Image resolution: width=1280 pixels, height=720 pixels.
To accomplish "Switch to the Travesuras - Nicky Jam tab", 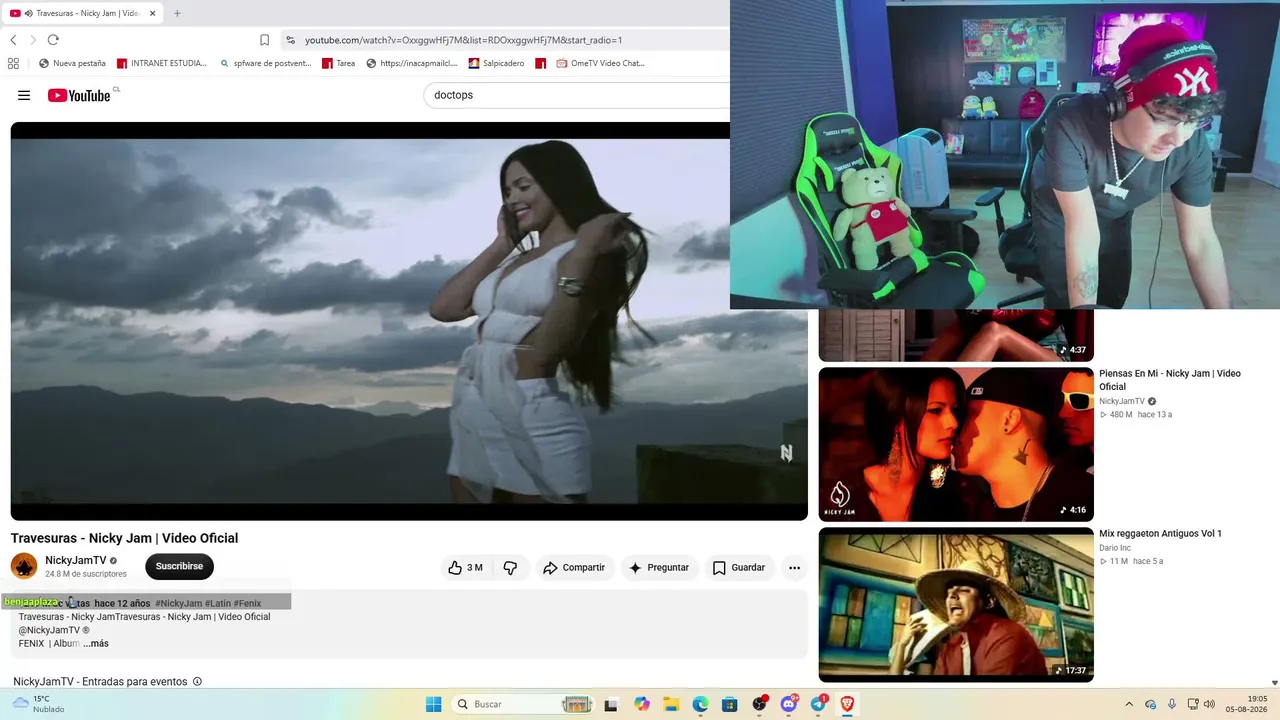I will click(x=82, y=13).
